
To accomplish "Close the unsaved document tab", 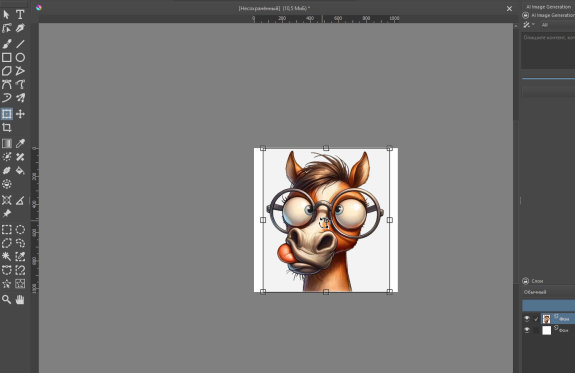I will pos(509,8).
